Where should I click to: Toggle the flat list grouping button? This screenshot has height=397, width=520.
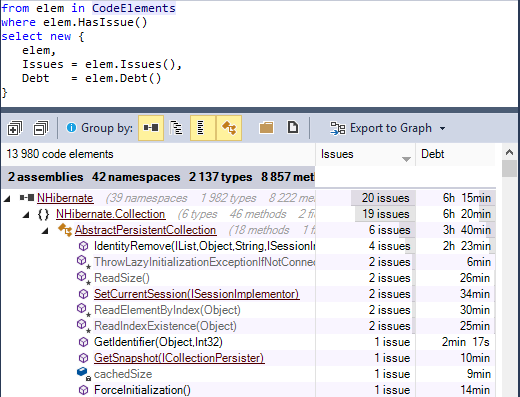pos(203,128)
